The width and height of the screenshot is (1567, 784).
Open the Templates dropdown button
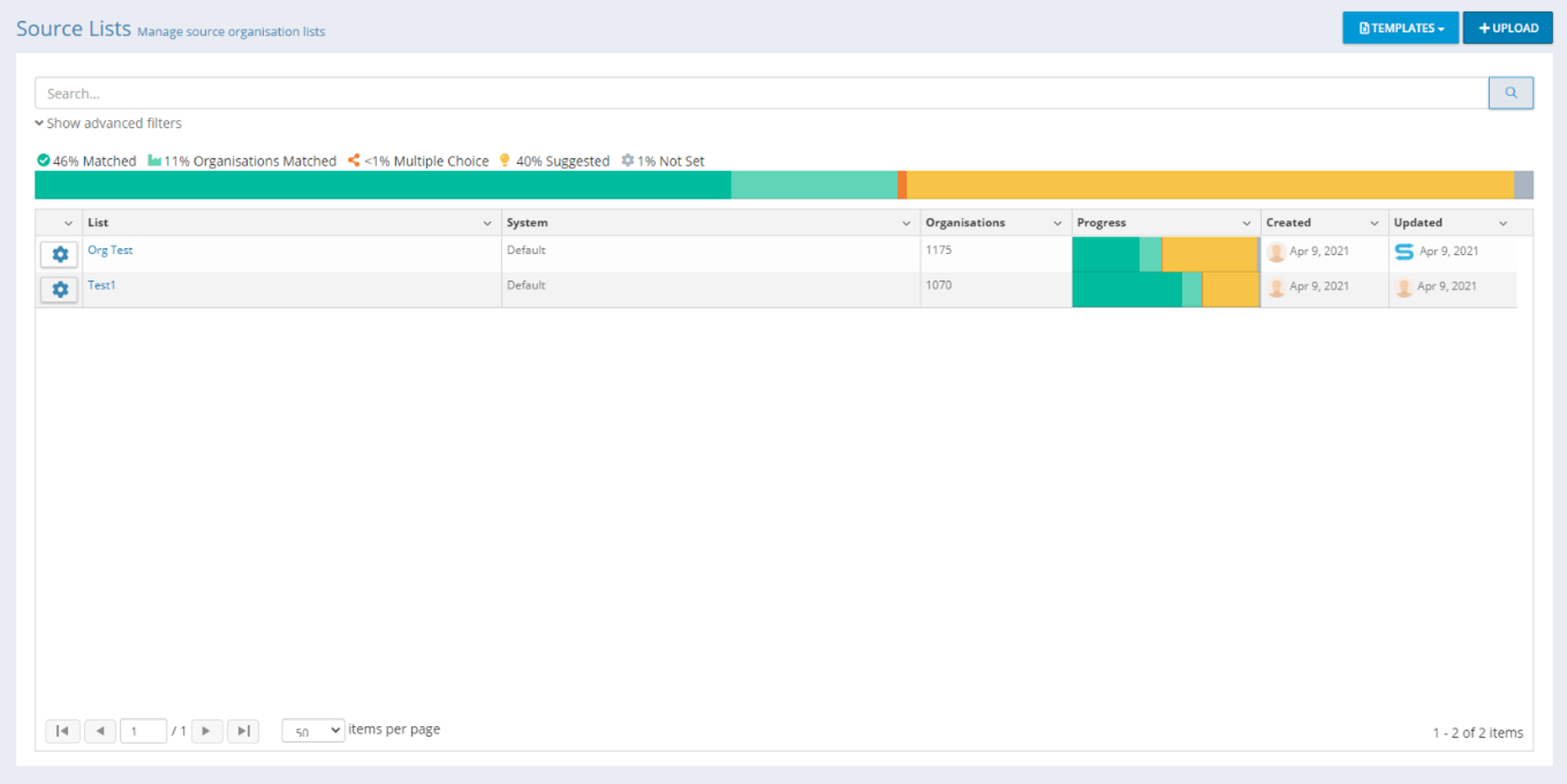click(x=1400, y=28)
